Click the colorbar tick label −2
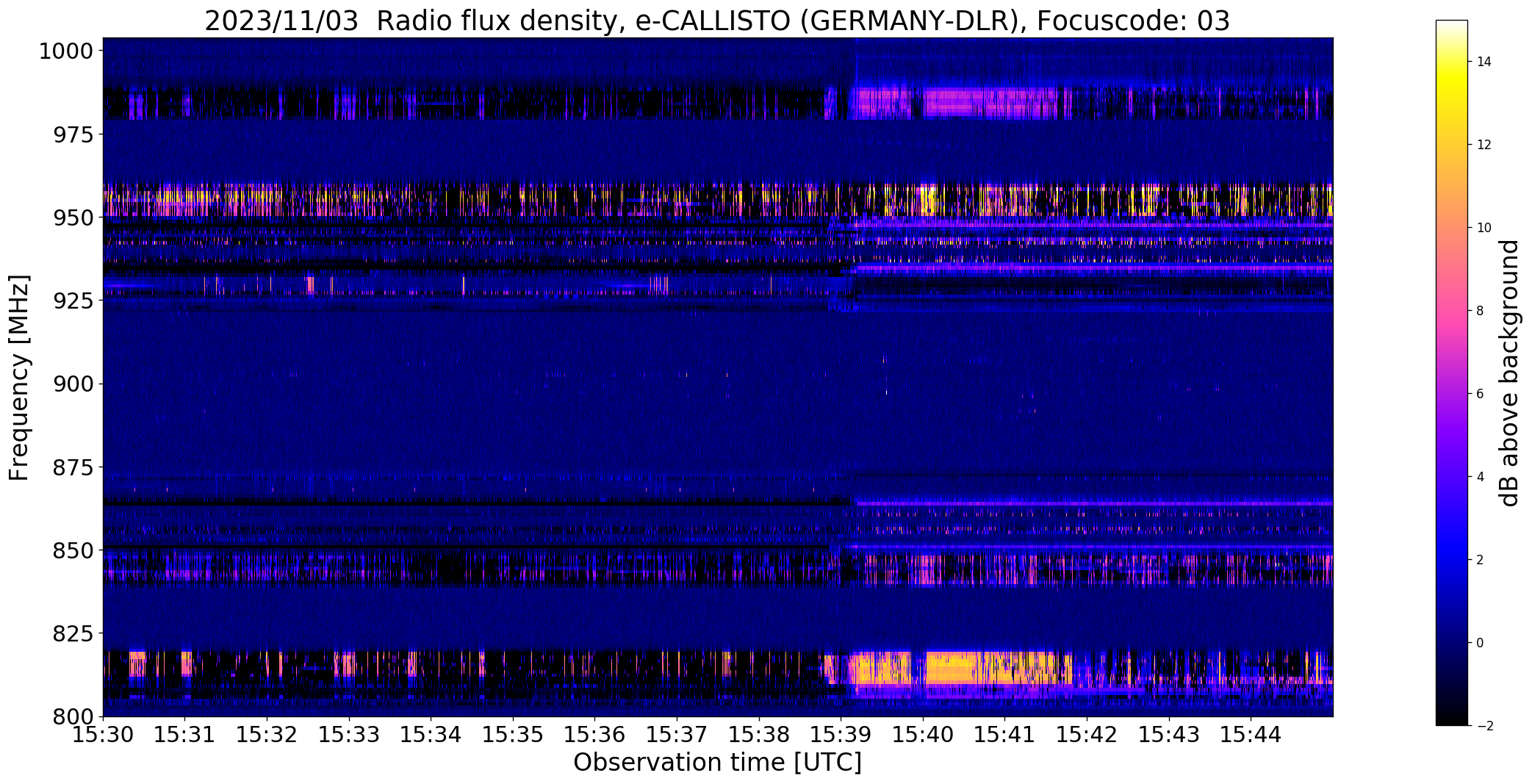Viewport: 1532px width, 784px height. (1484, 726)
